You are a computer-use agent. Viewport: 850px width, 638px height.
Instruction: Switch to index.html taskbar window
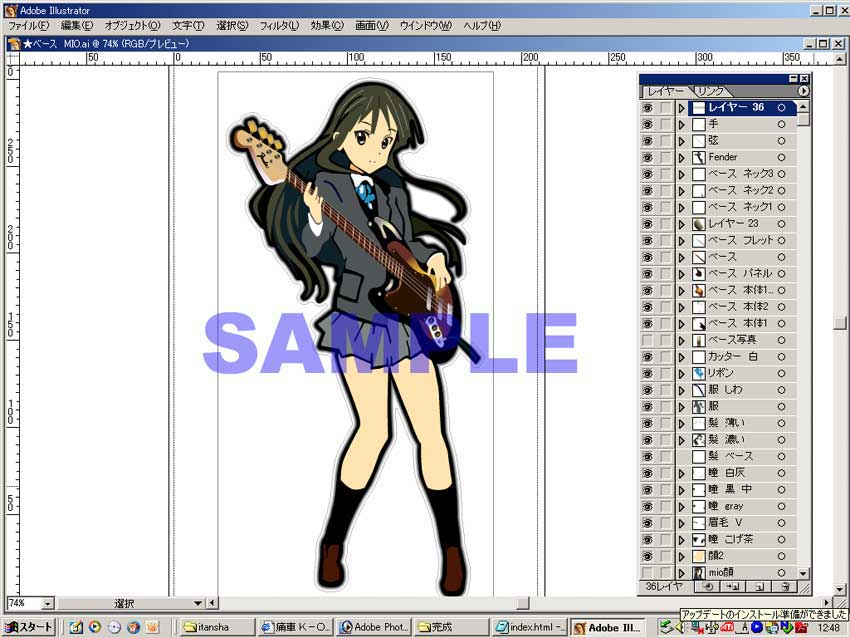pos(530,627)
